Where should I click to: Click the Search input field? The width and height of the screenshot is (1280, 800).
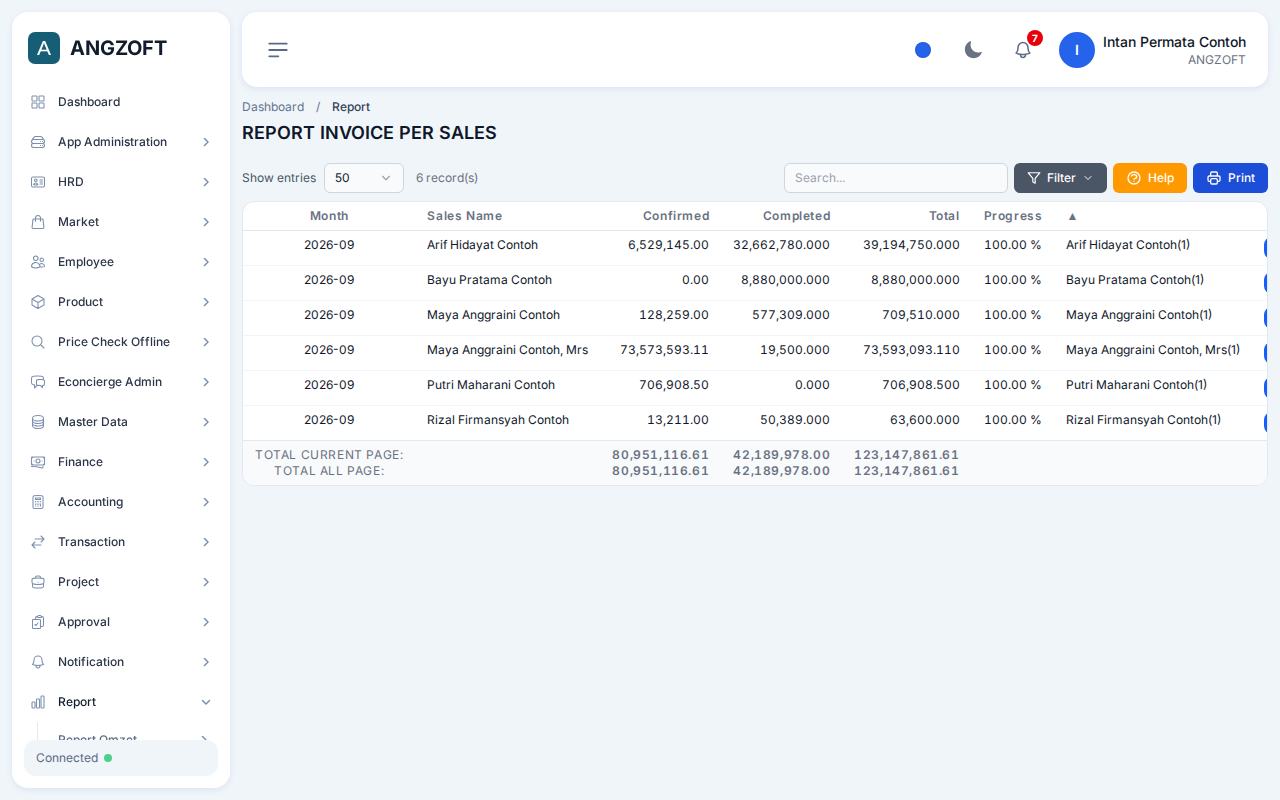point(896,178)
